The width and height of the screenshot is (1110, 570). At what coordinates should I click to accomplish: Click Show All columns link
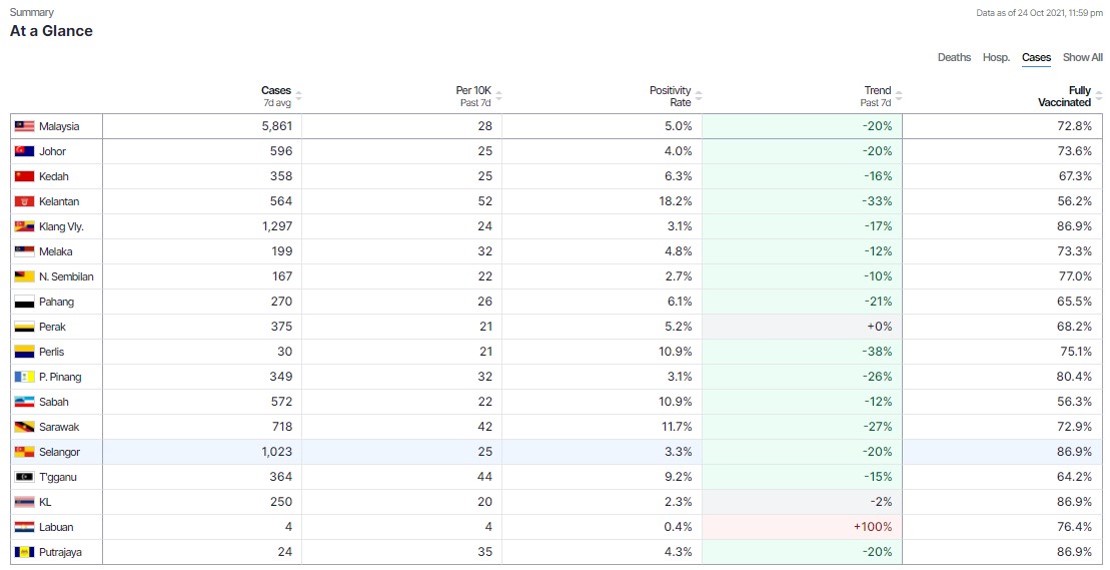pyautogui.click(x=1082, y=58)
